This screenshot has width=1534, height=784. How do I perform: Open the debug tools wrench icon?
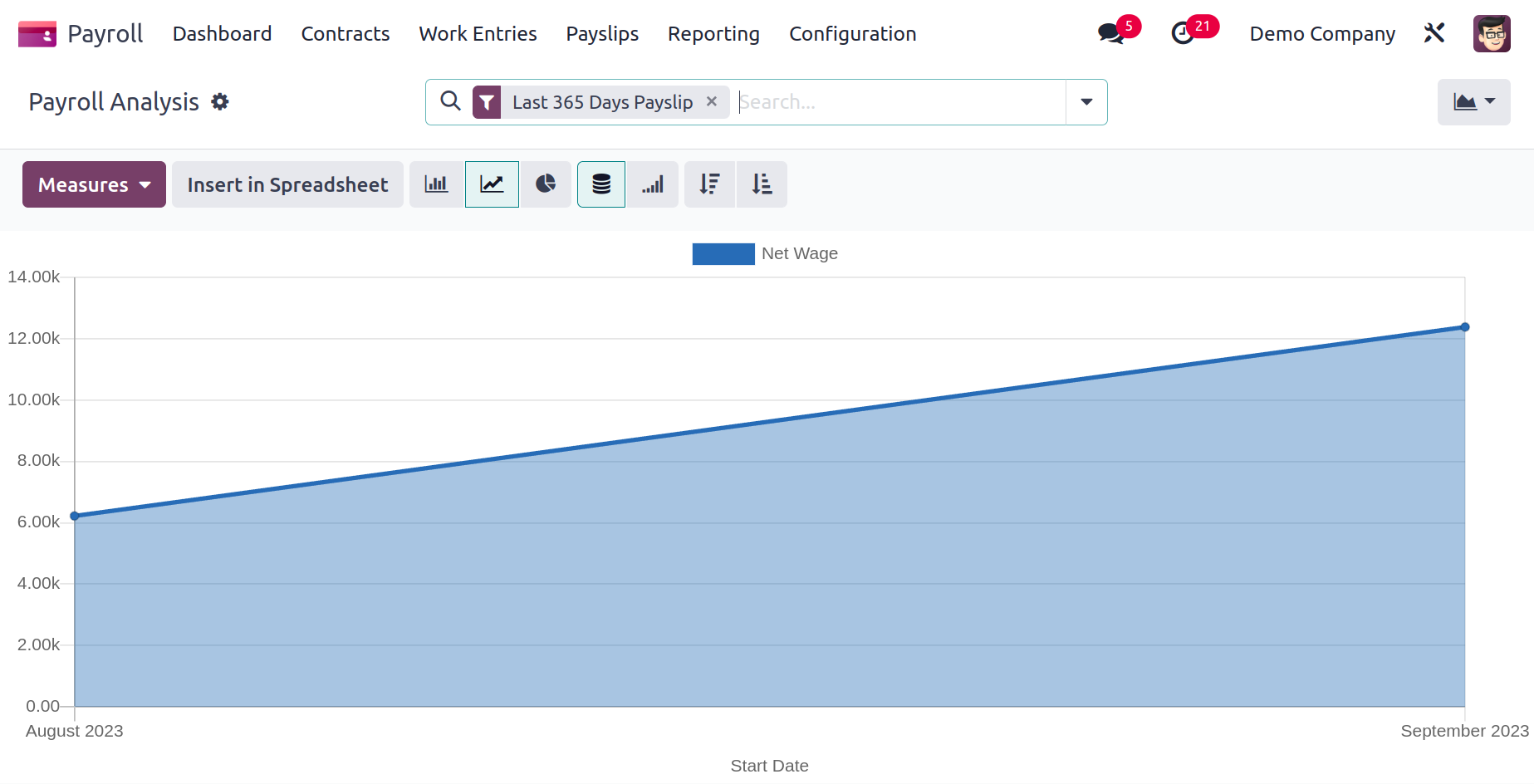pyautogui.click(x=1434, y=33)
